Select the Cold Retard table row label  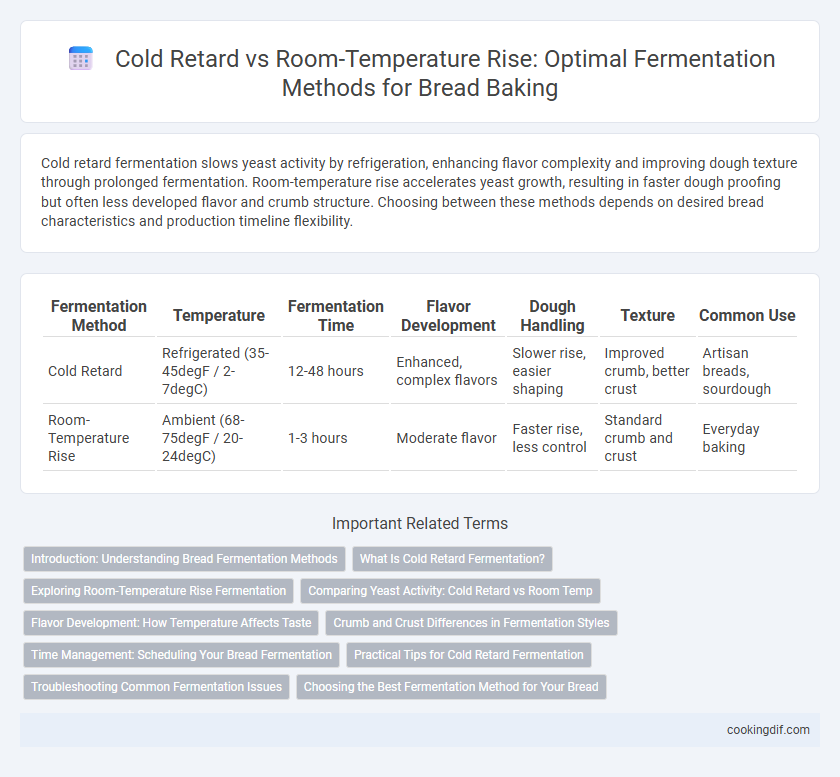click(85, 371)
